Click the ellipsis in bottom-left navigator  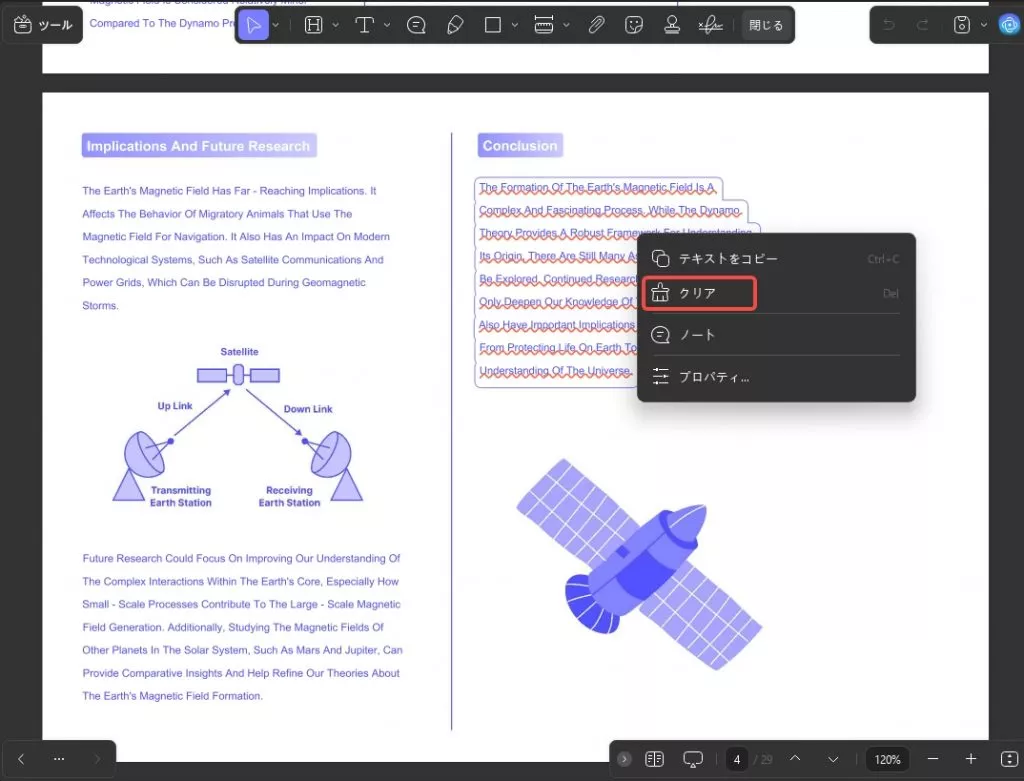(59, 759)
